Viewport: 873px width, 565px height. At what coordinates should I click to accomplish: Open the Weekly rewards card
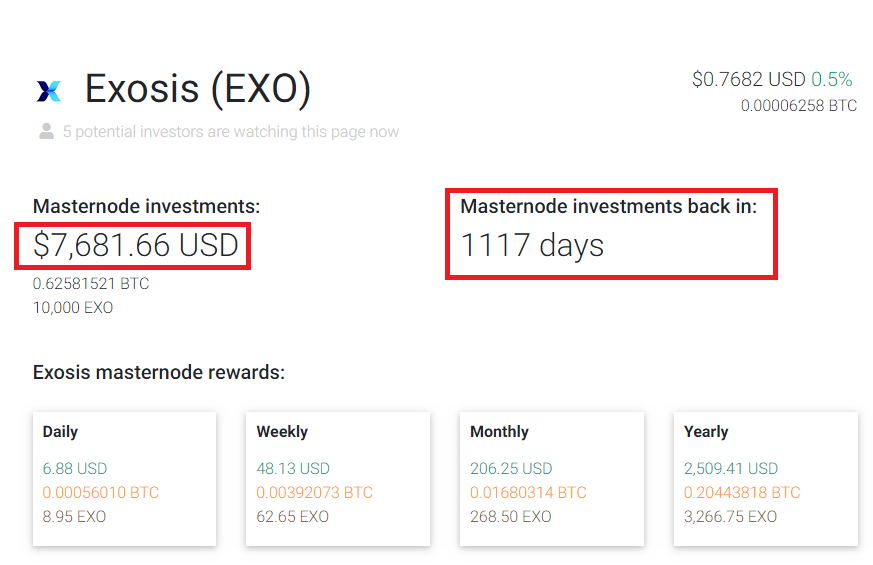click(x=338, y=478)
